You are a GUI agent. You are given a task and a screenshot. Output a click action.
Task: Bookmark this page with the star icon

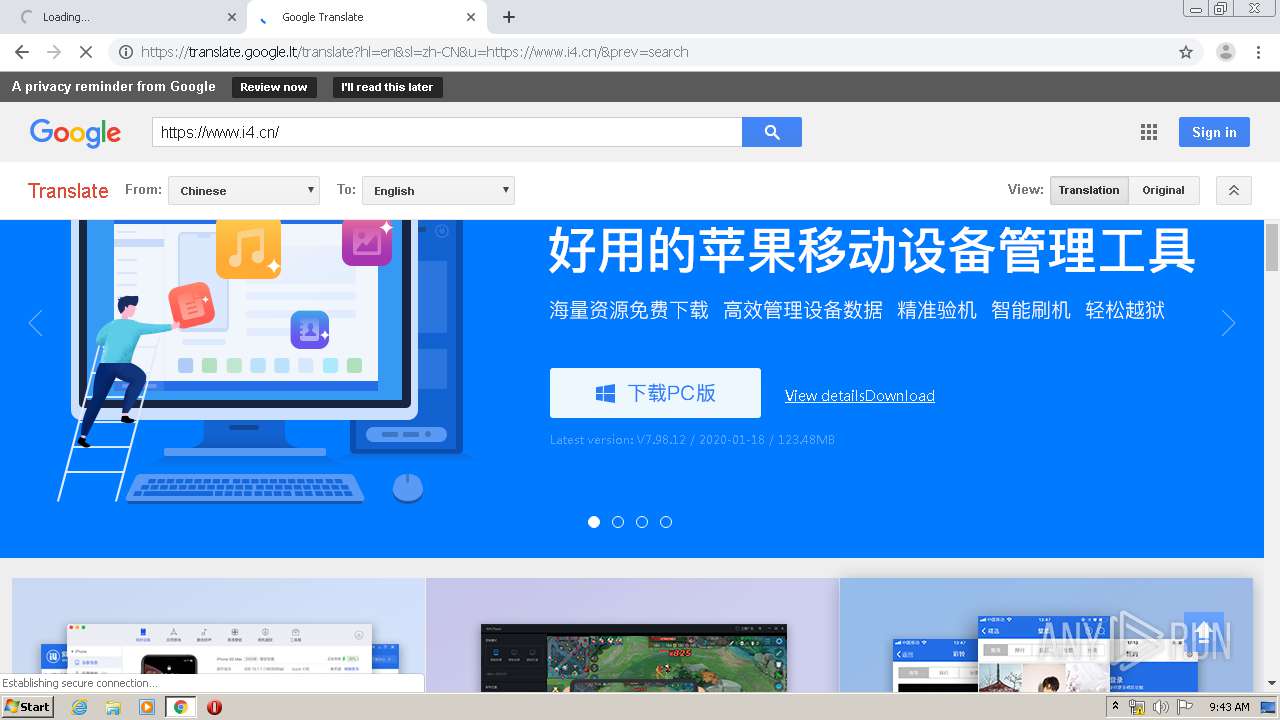(1186, 52)
